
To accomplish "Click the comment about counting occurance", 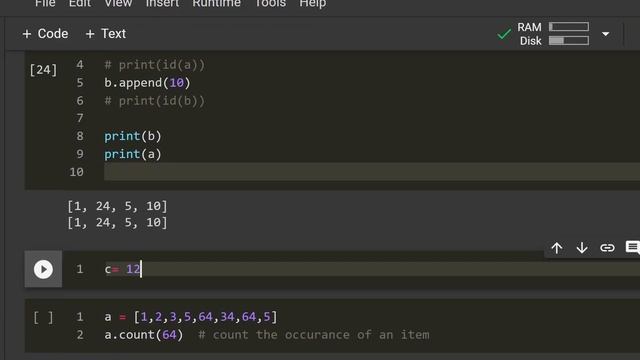I will 313,335.
